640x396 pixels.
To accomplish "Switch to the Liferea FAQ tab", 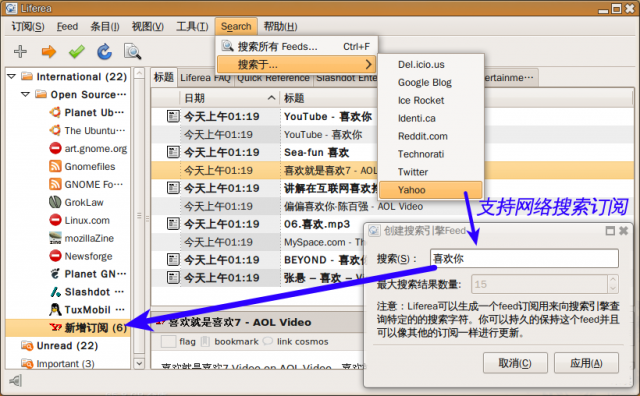I will point(205,78).
